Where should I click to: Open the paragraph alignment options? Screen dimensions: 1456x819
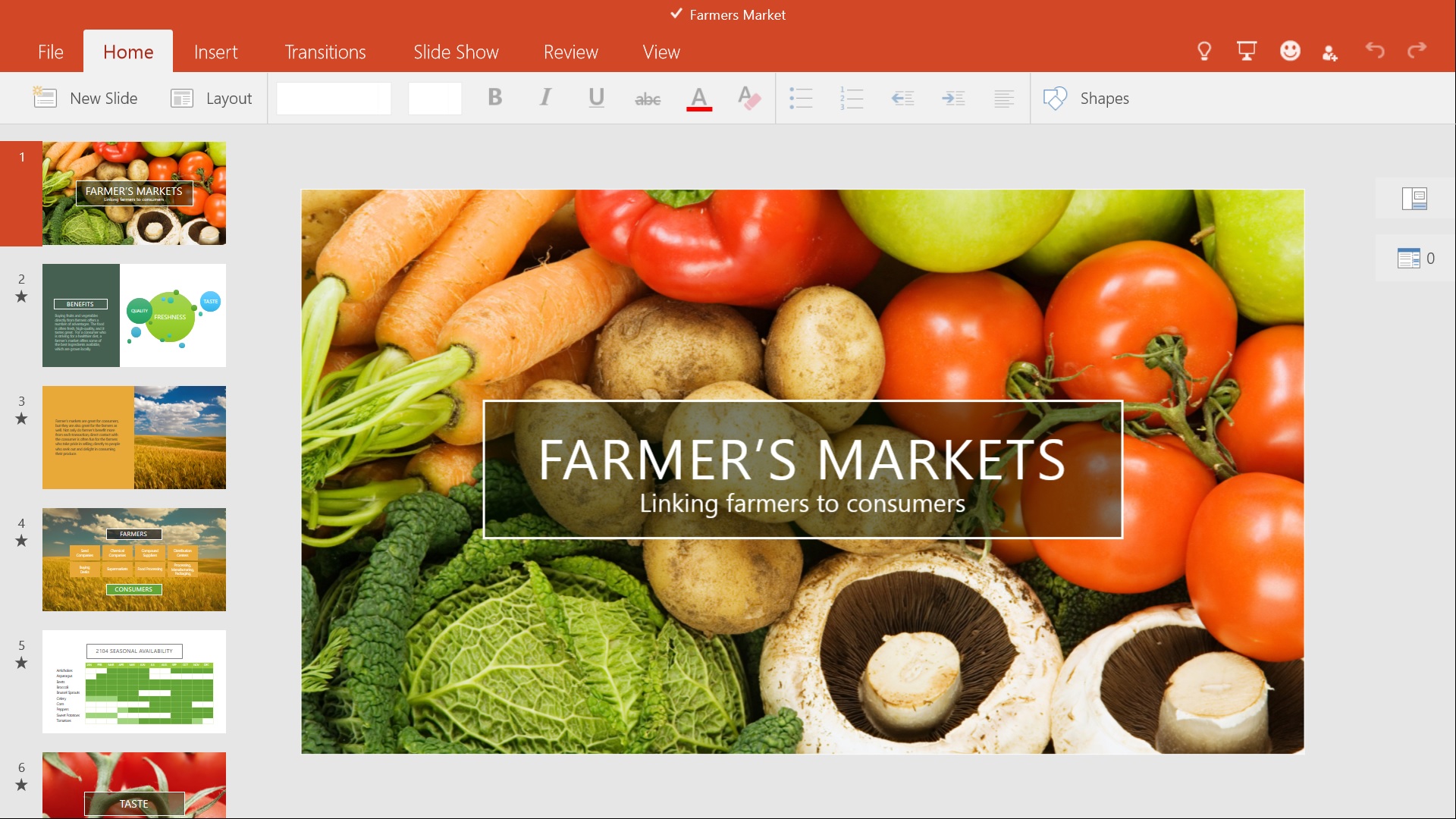coord(1004,99)
